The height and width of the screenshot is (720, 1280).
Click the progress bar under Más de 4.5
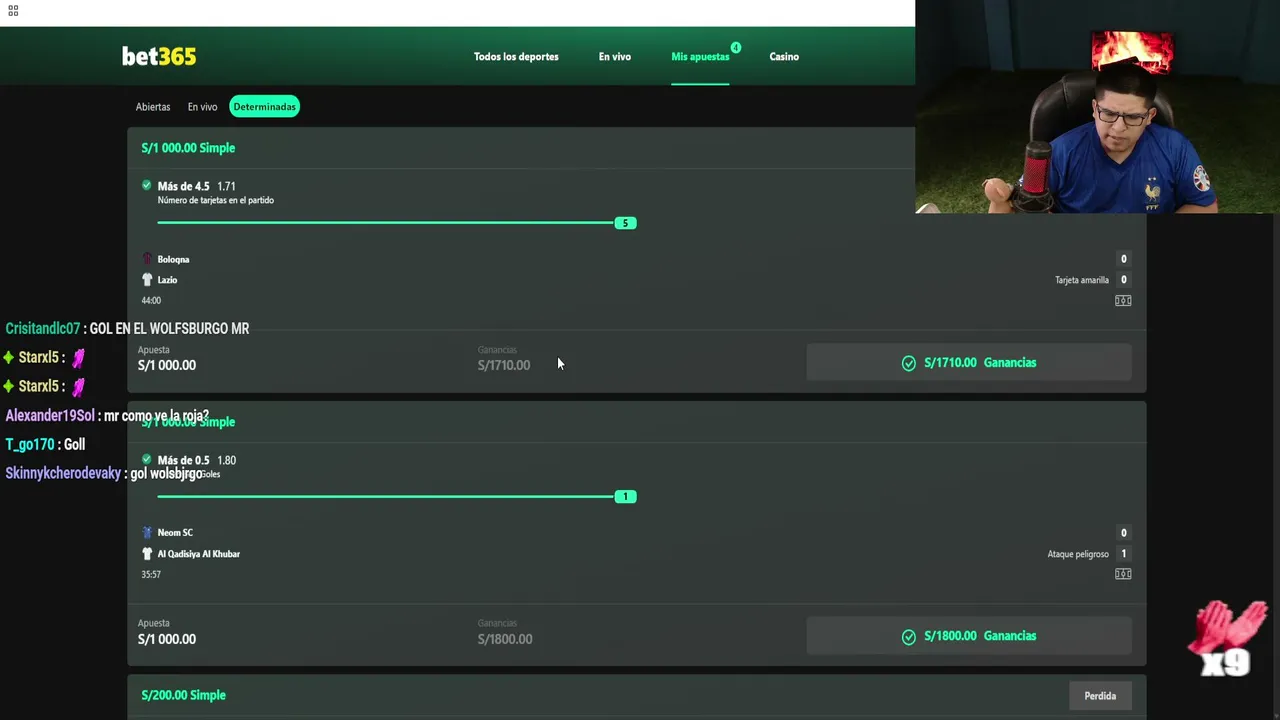tap(386, 223)
